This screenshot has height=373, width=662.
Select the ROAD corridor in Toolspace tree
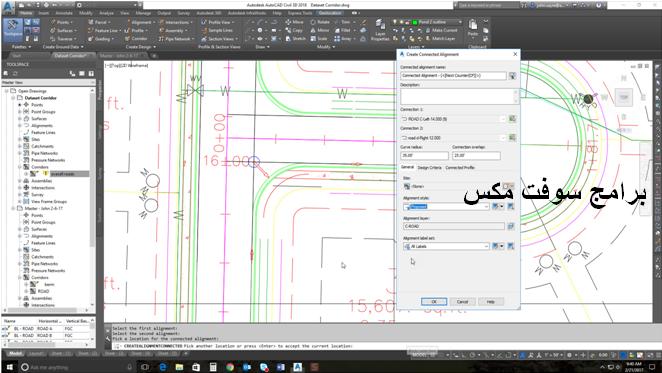[43, 291]
